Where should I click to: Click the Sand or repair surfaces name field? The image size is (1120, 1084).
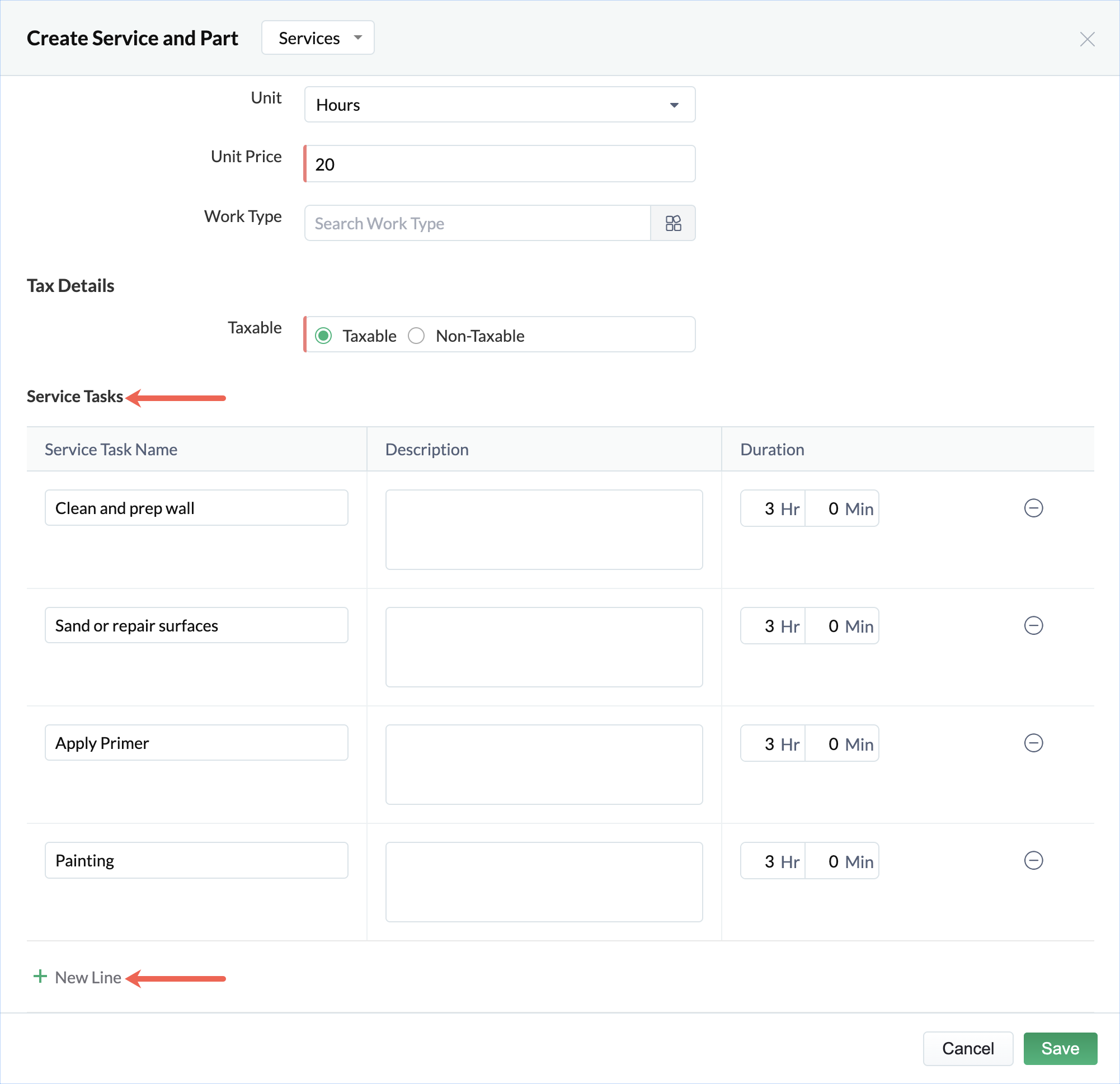click(196, 625)
